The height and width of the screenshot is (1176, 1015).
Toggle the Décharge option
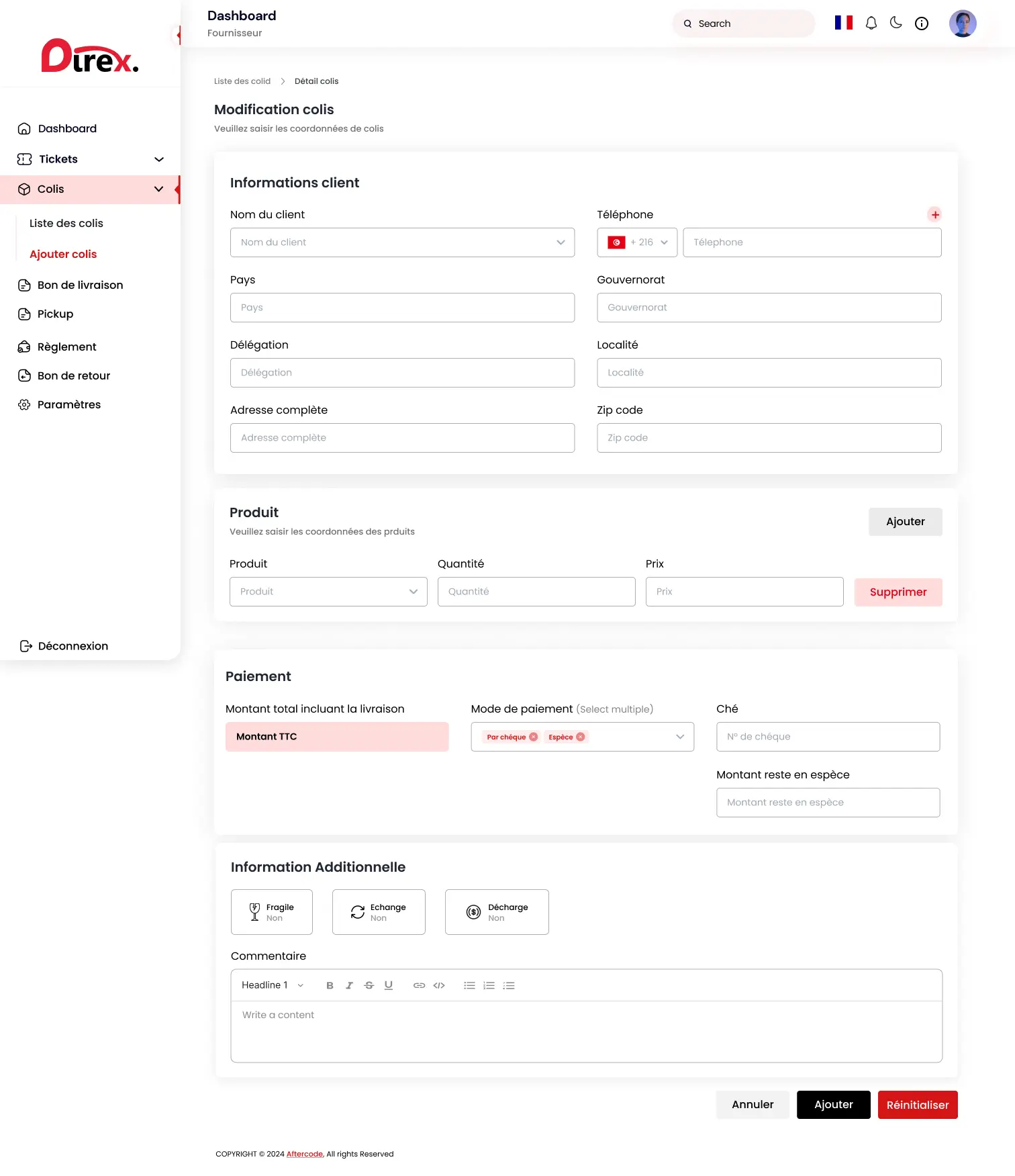coord(497,912)
